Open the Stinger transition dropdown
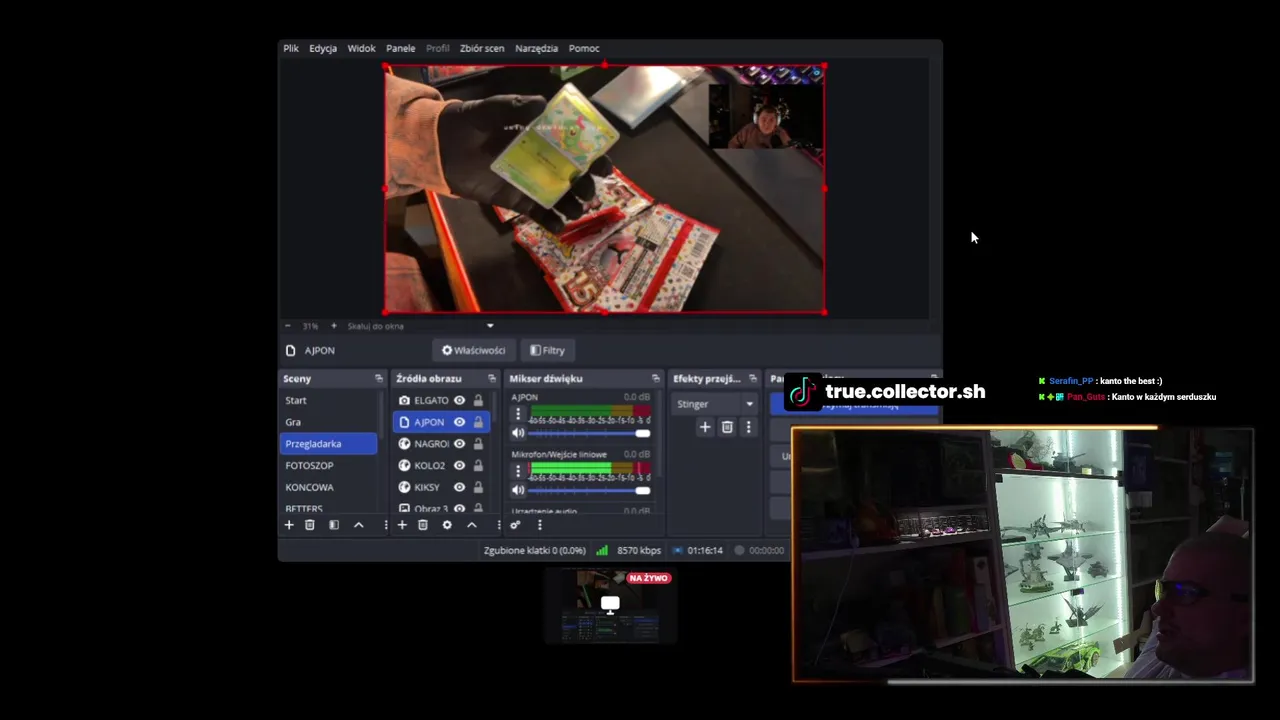 point(714,404)
